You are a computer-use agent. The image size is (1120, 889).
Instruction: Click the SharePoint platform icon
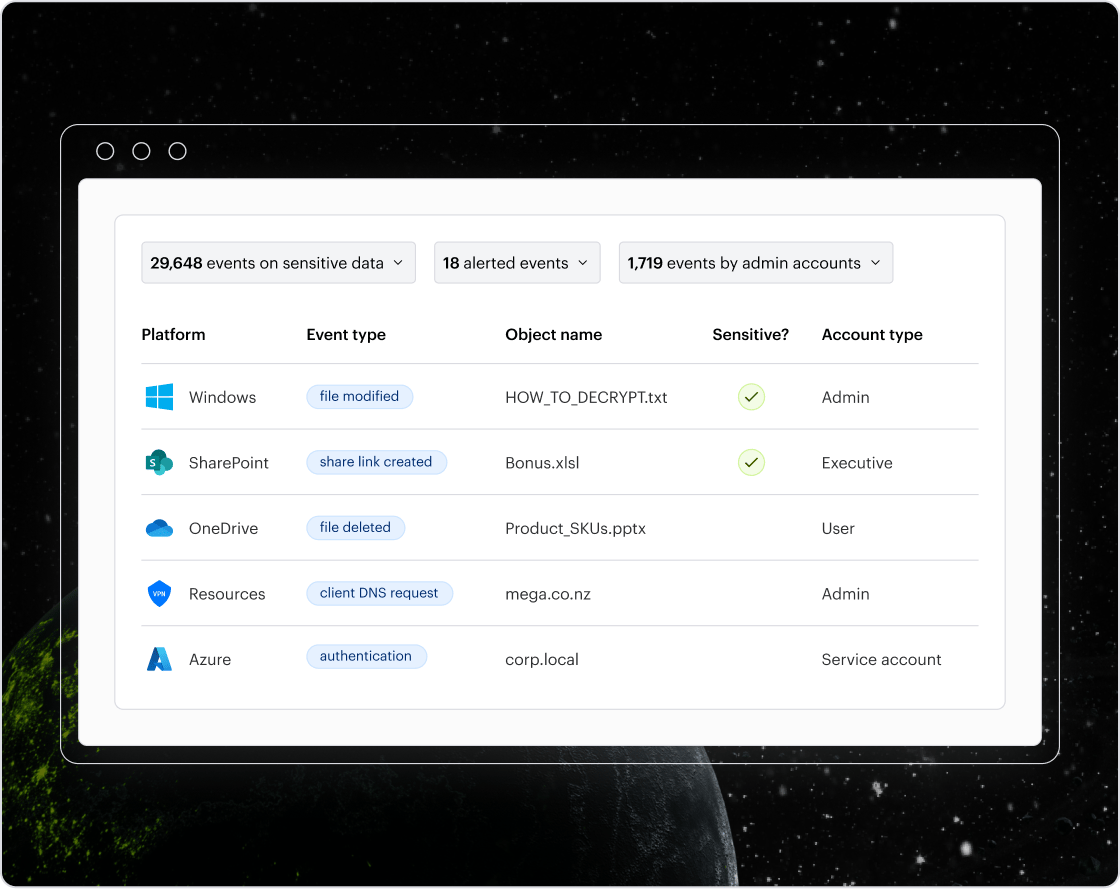pyautogui.click(x=159, y=463)
